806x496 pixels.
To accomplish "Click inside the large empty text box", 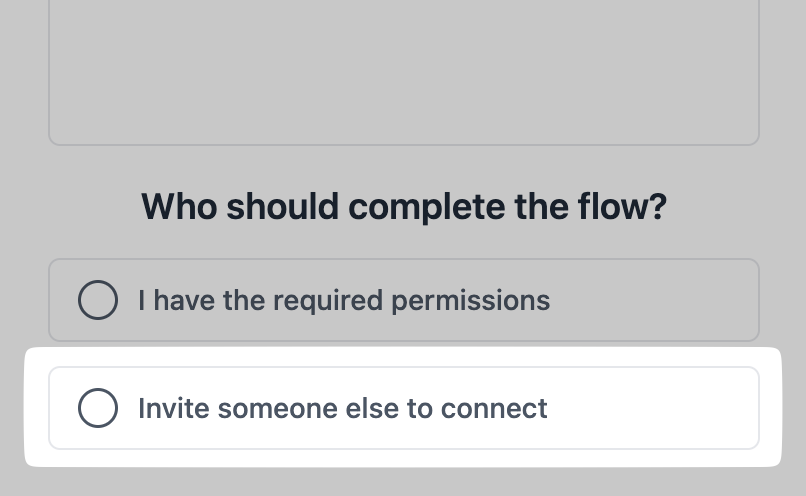I will [x=404, y=70].
